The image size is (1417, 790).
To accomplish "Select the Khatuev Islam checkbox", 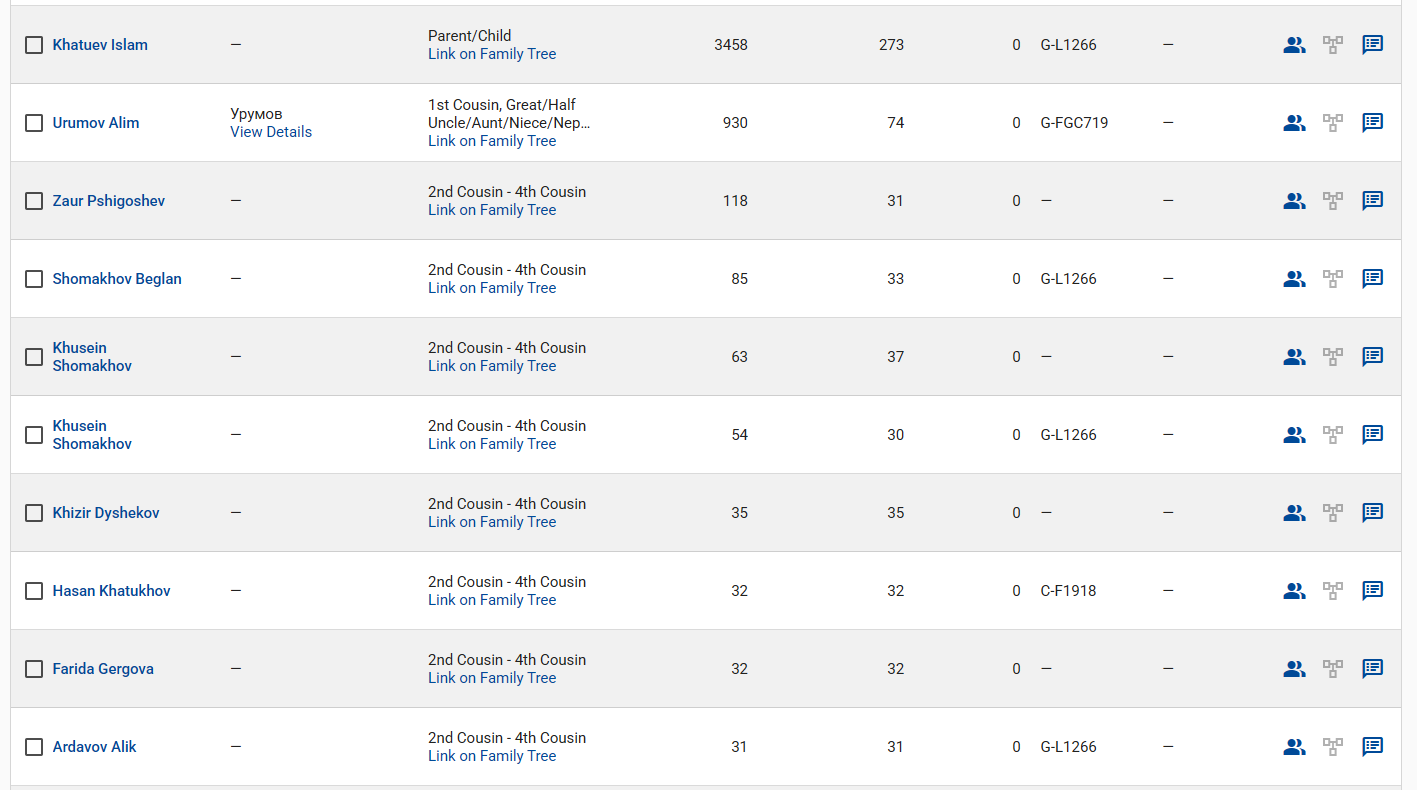I will (34, 45).
